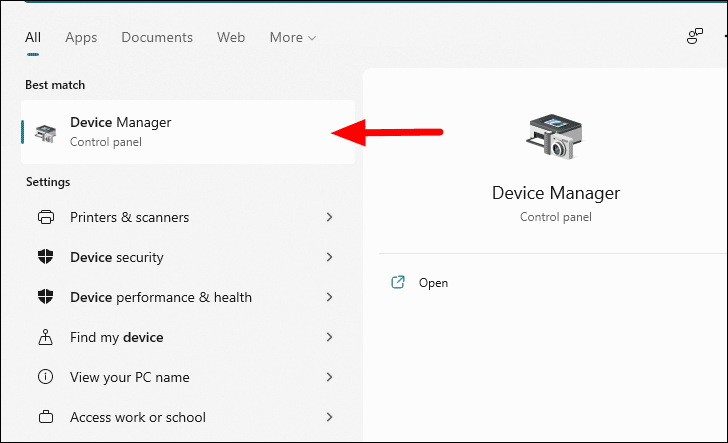The width and height of the screenshot is (728, 443).
Task: Expand Device security chevron
Action: 329,257
